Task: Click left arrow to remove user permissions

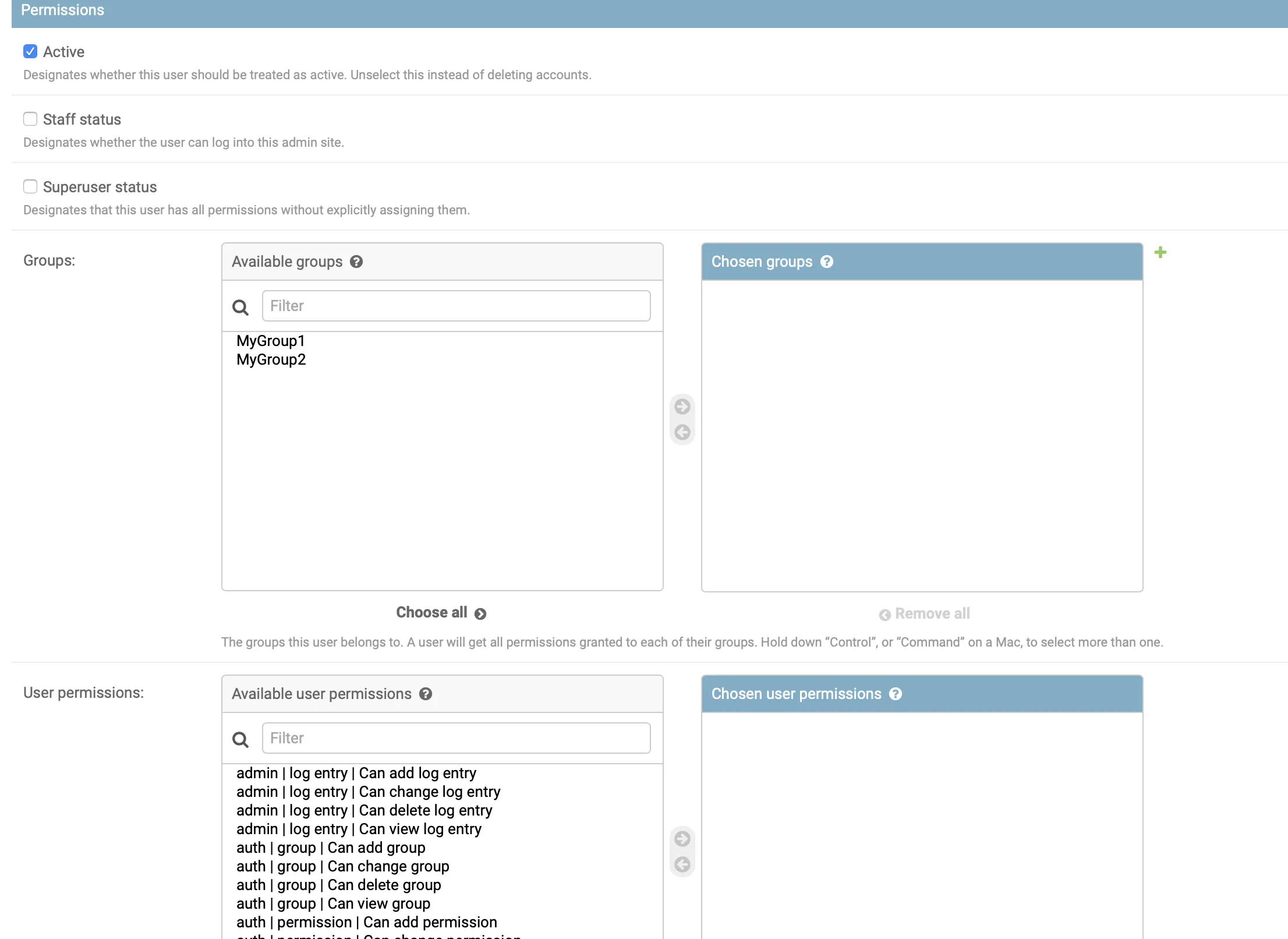Action: click(682, 864)
